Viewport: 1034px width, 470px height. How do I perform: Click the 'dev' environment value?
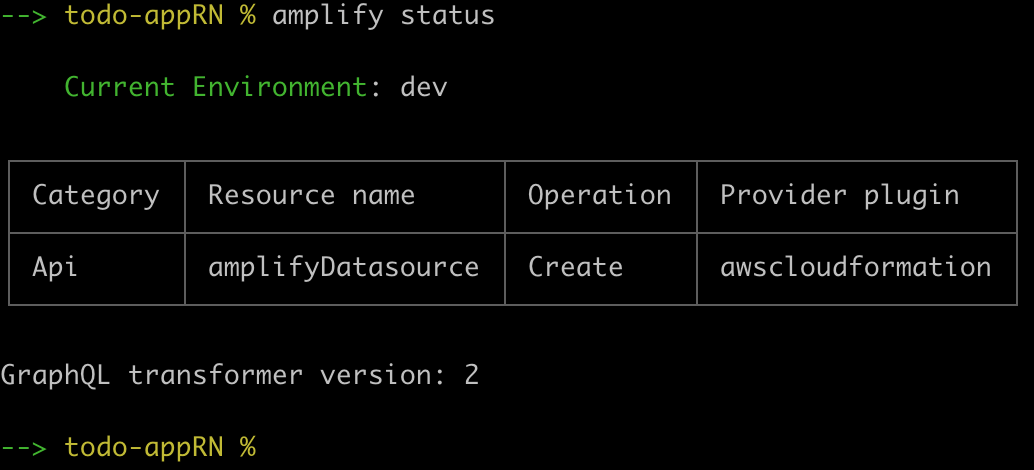424,87
